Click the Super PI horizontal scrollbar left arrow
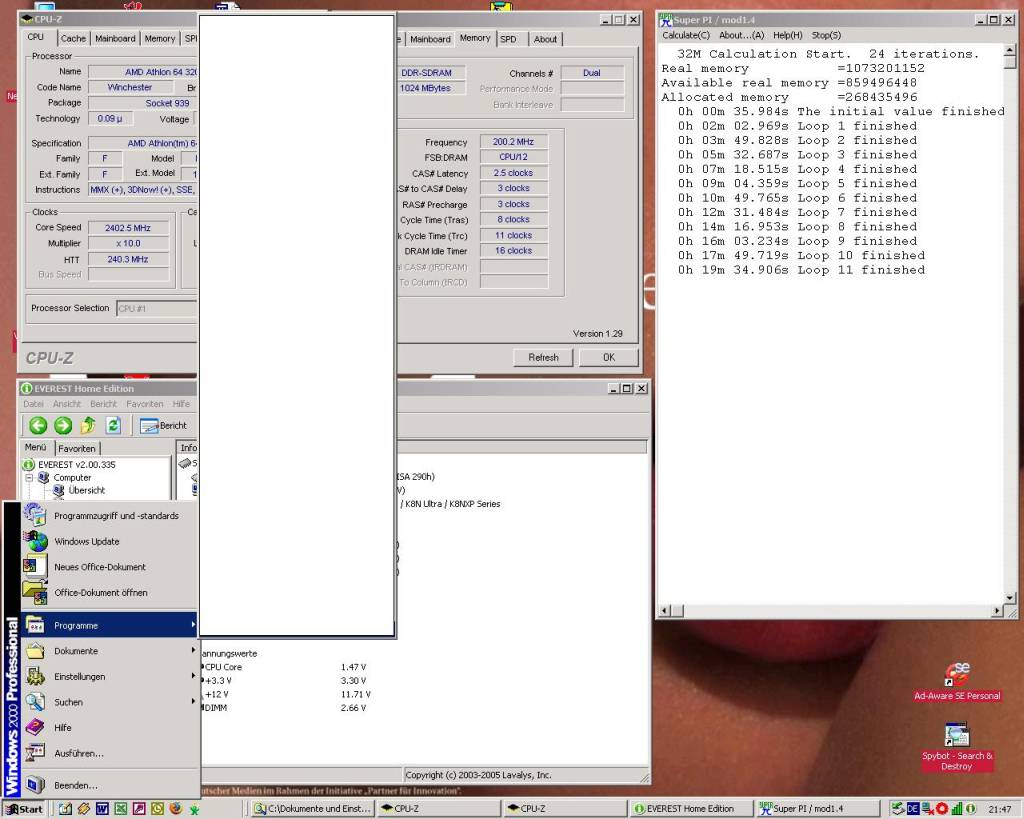Screen dimensions: 1024x819 [x=665, y=611]
